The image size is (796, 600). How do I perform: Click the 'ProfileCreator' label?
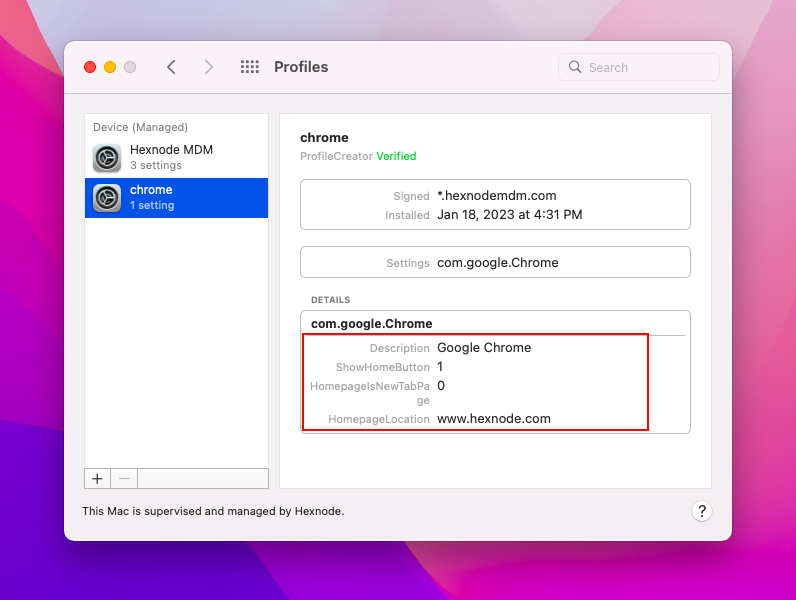pos(336,156)
